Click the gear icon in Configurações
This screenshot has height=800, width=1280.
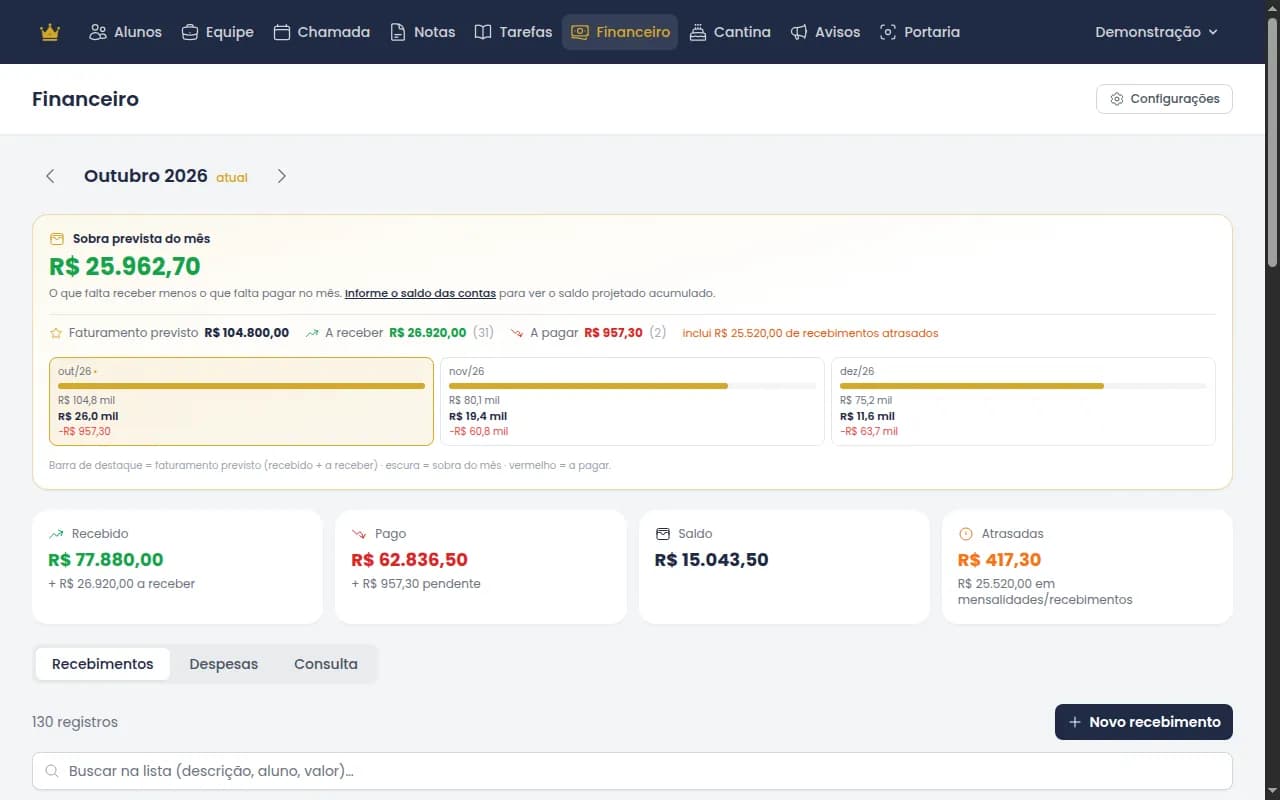[x=1117, y=99]
